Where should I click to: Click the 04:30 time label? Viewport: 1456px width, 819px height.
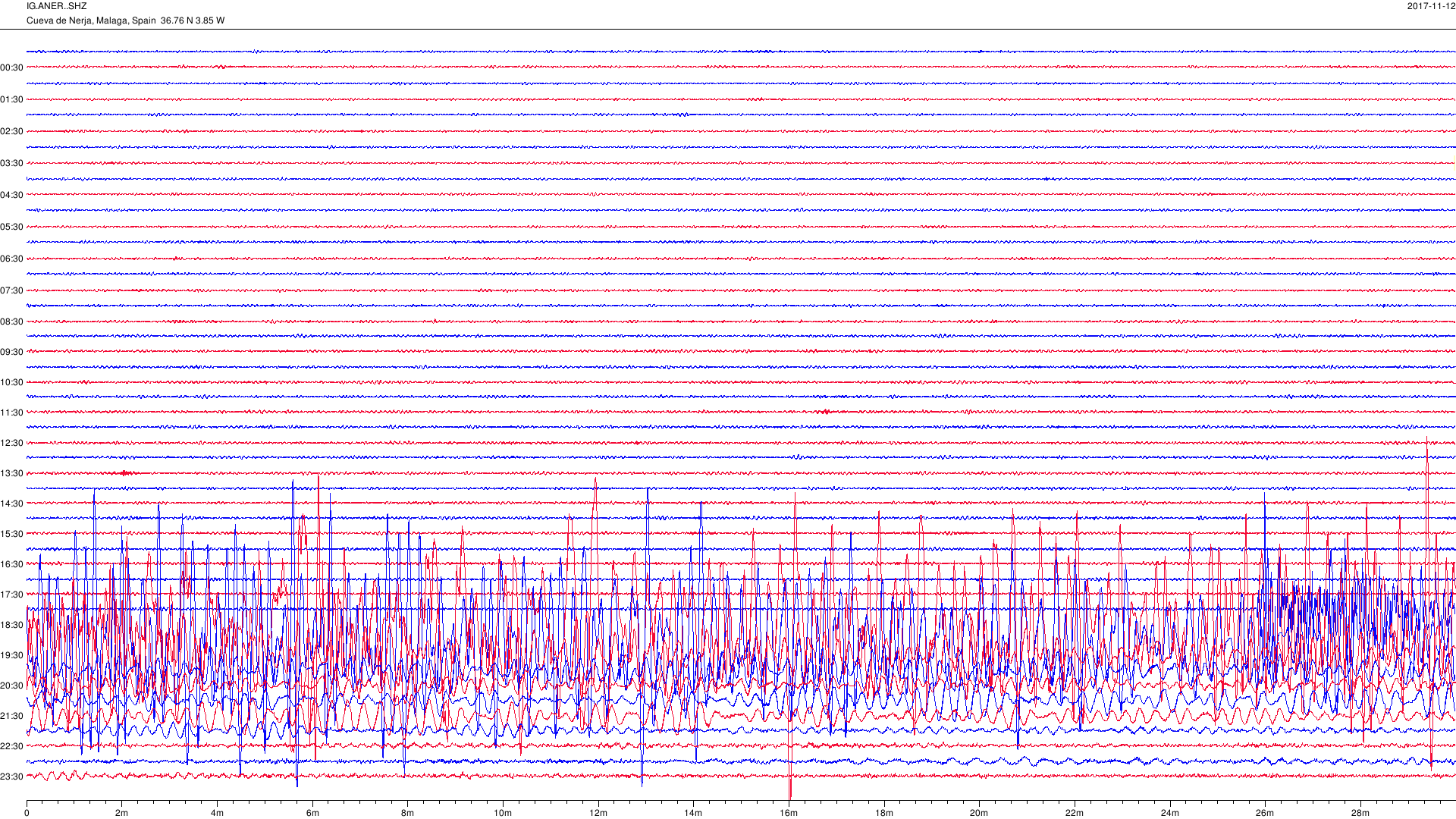(12, 195)
